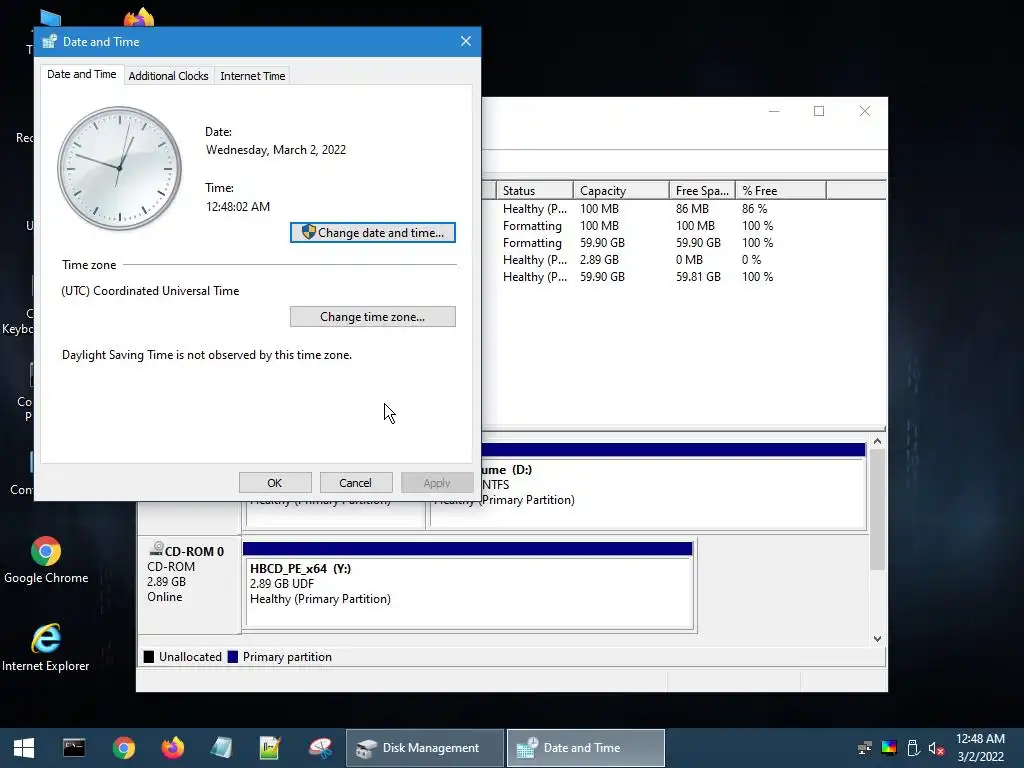Select the Formatting row with 59.90 GB free
The height and width of the screenshot is (768, 1024).
[x=684, y=243]
